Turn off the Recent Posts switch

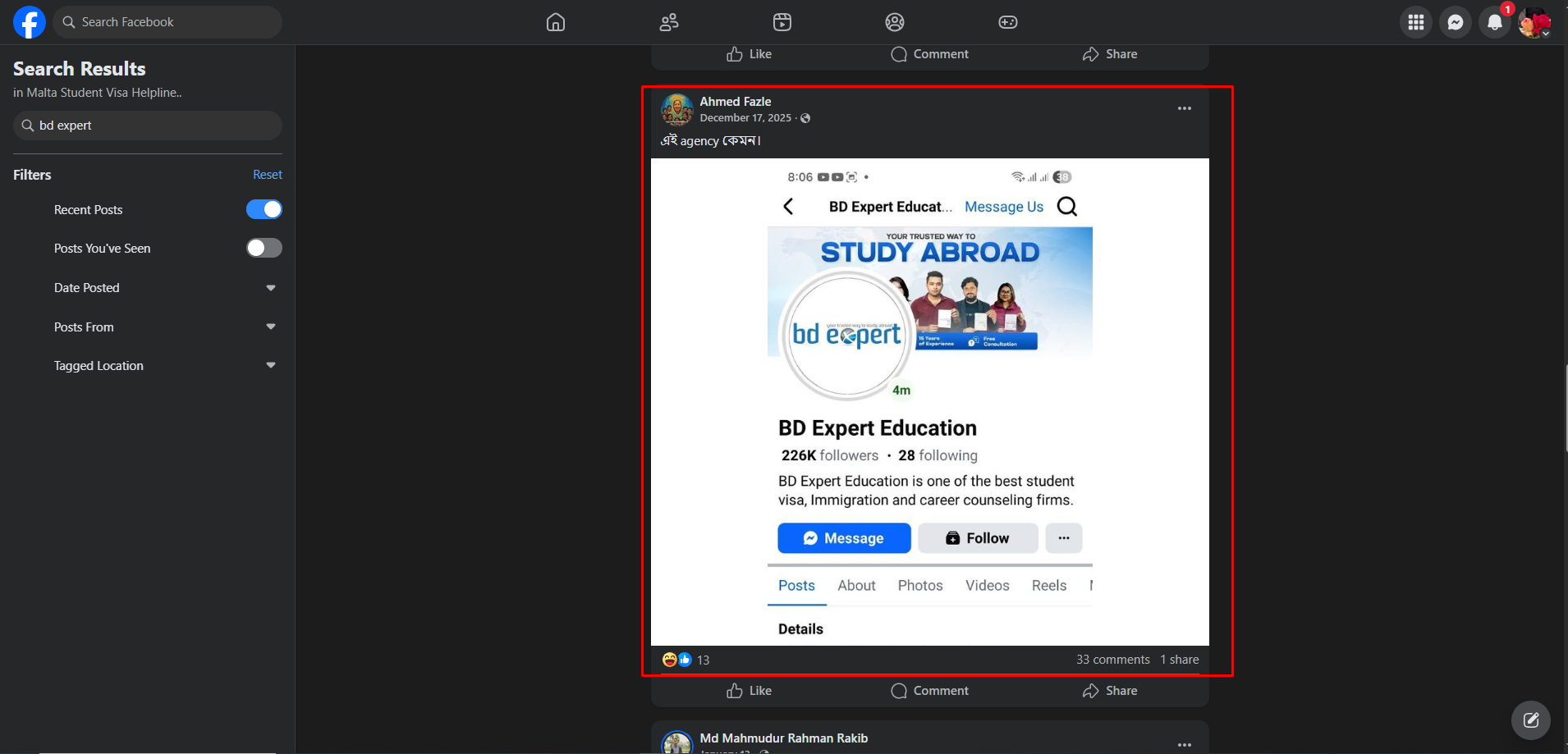pyautogui.click(x=264, y=209)
